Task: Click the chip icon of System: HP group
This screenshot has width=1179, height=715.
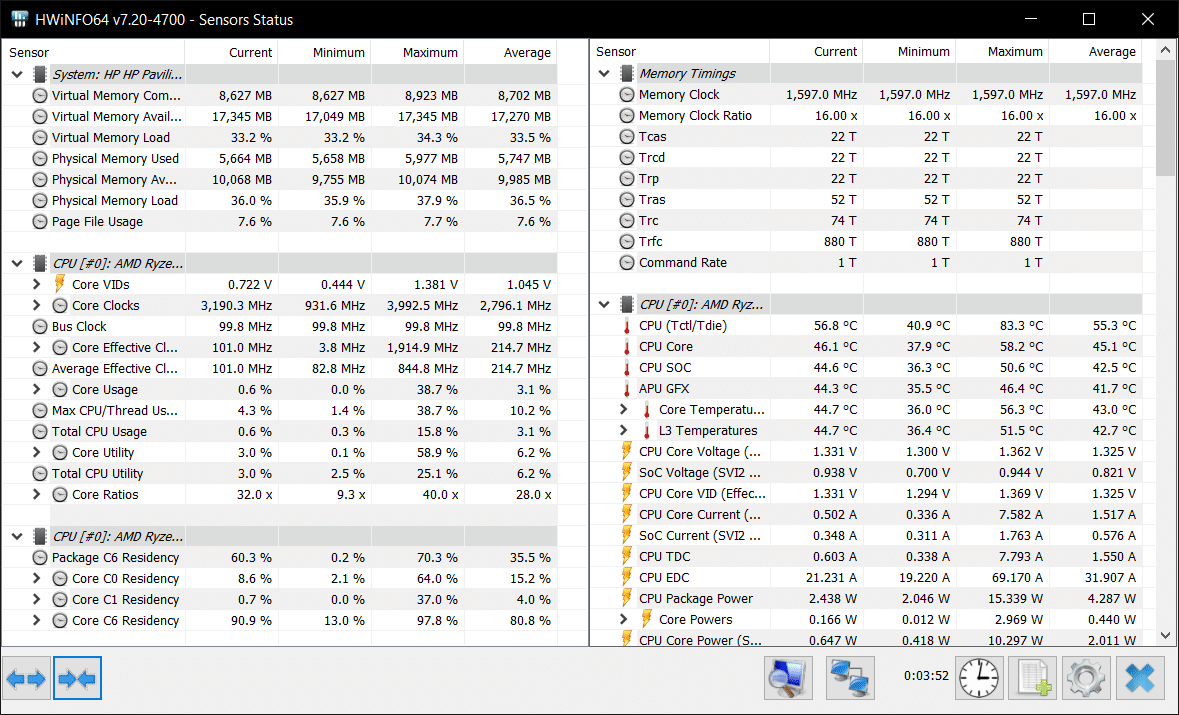Action: coord(40,74)
